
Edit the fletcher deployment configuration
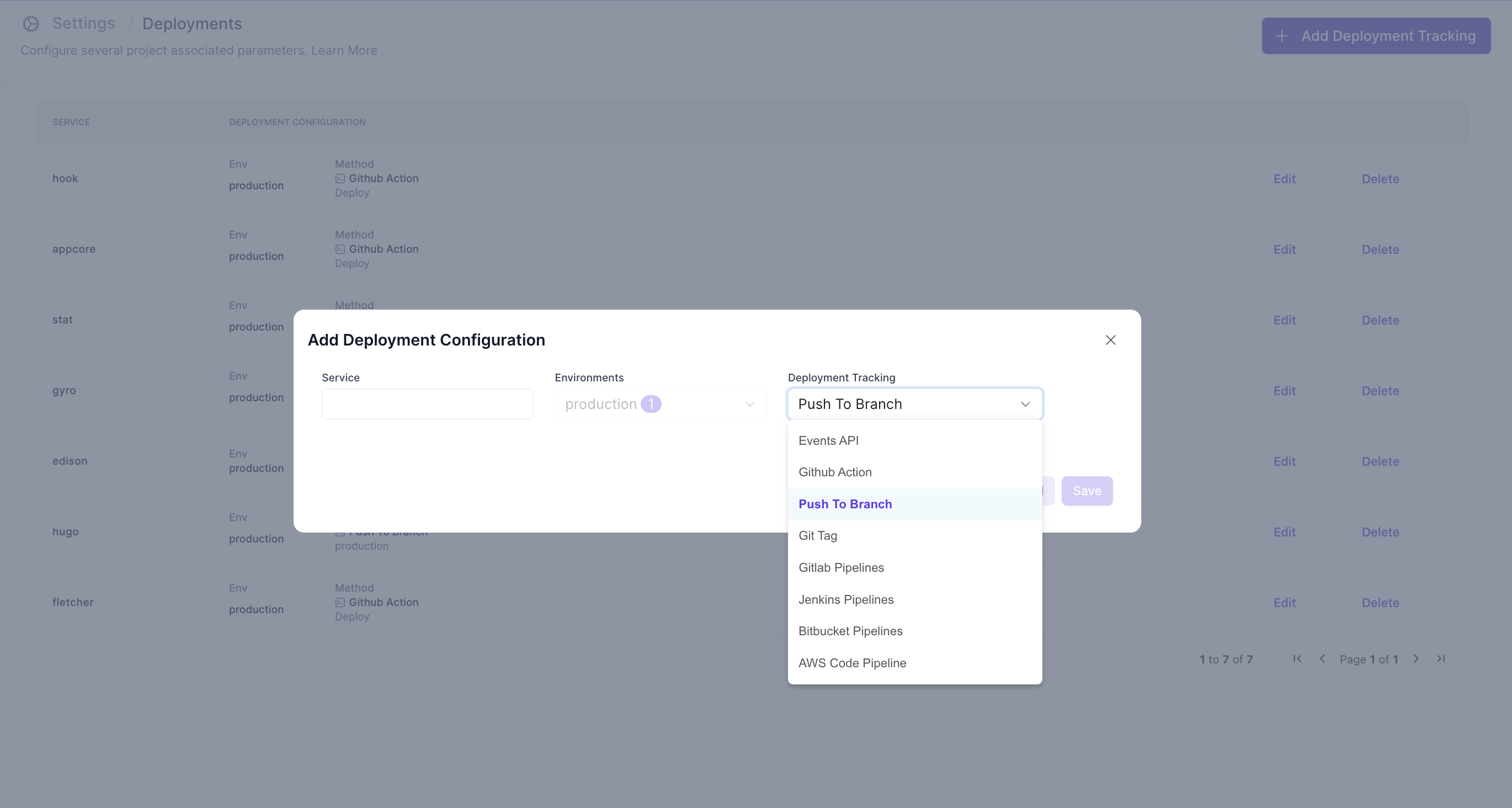[x=1284, y=603]
